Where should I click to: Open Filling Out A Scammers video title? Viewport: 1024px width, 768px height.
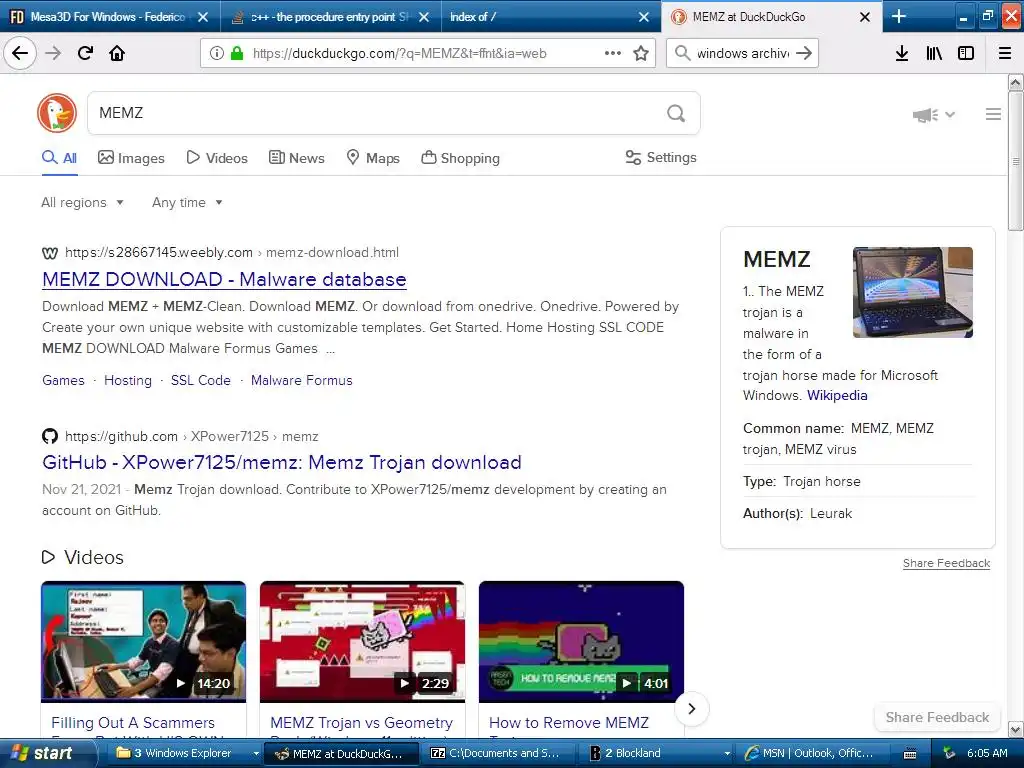coord(133,723)
